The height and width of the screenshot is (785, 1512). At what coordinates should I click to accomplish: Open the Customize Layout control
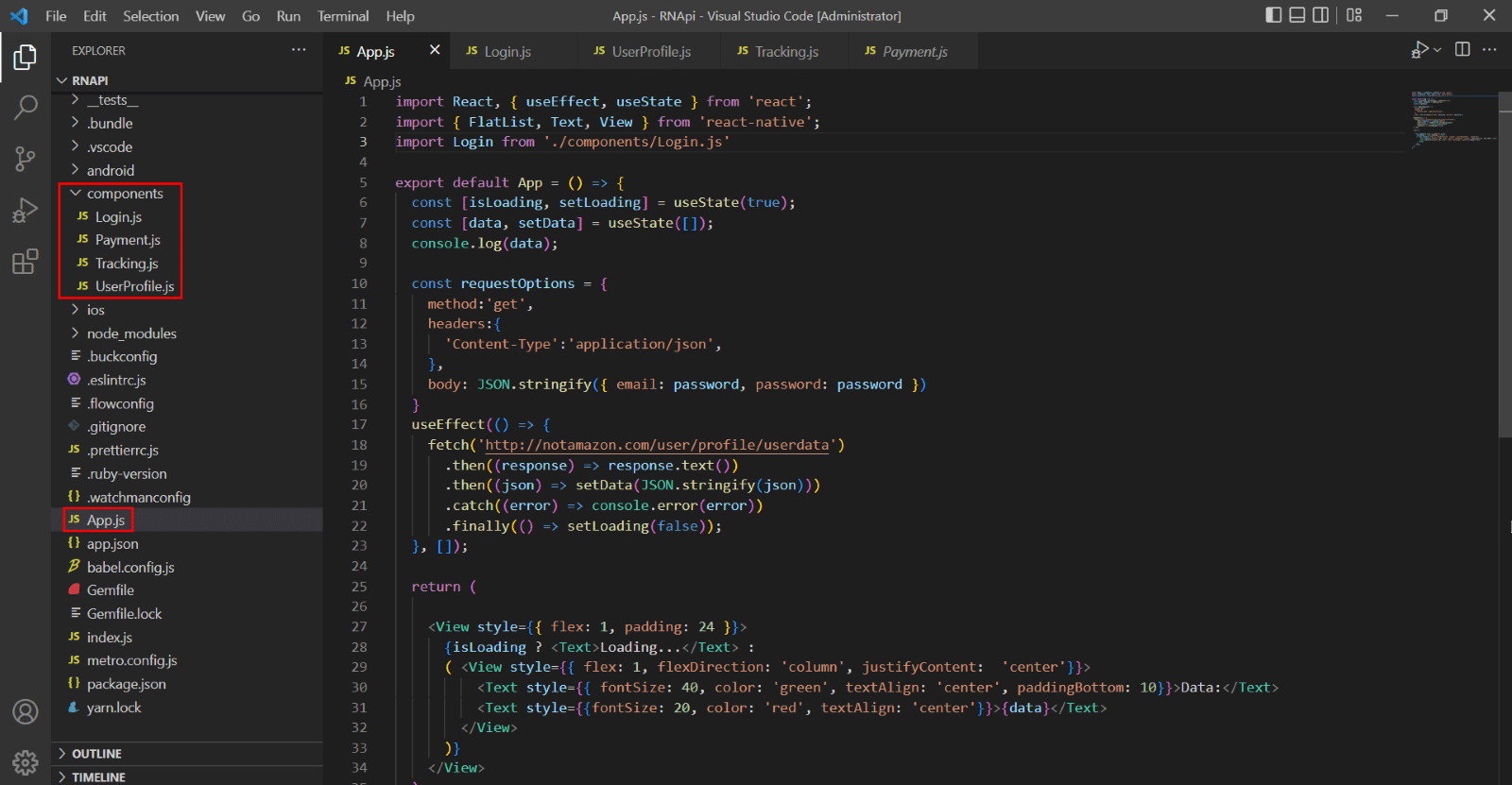click(x=1354, y=15)
